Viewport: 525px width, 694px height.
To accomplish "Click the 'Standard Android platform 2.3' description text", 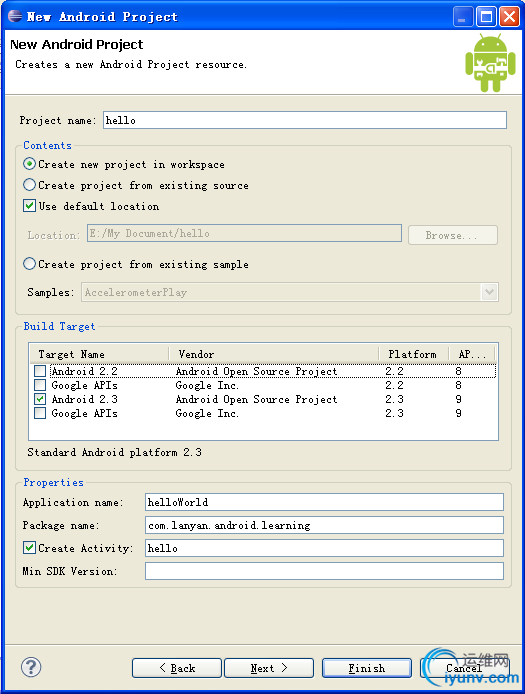I will [114, 452].
